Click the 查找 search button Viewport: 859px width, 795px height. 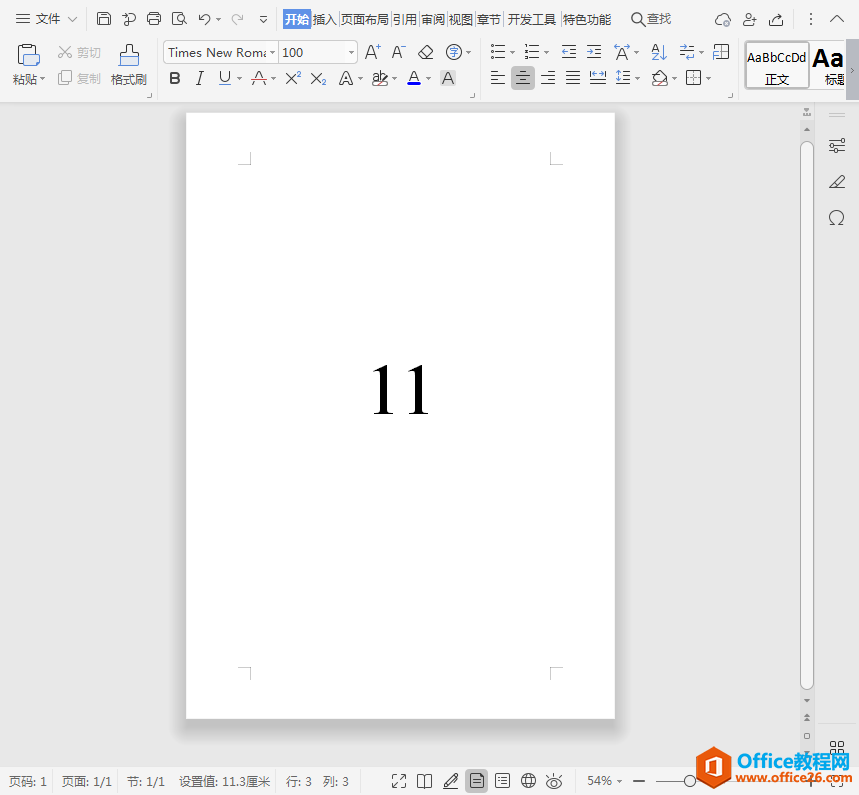[x=651, y=20]
